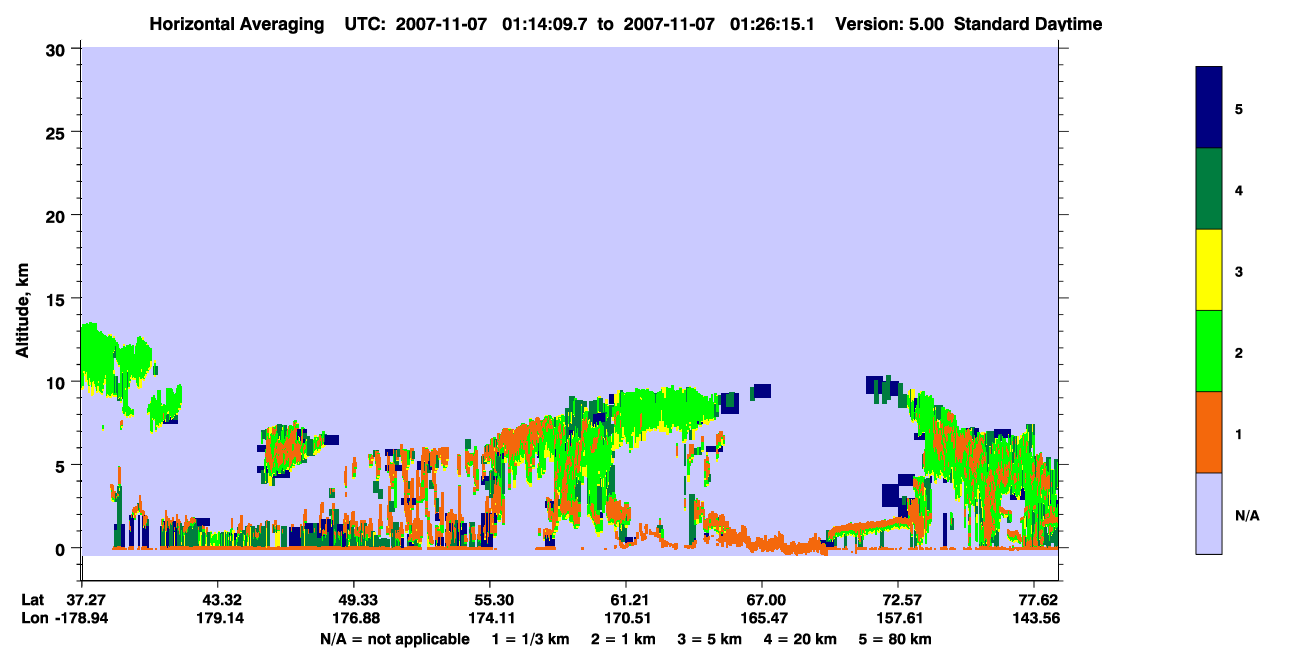1300x667 pixels.
Task: Click the 'Lon' row label
Action: pyautogui.click(x=33, y=618)
